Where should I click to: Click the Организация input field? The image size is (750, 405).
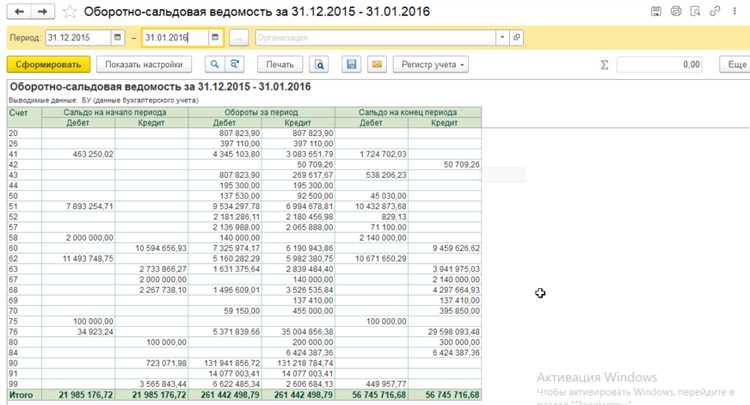tap(375, 37)
